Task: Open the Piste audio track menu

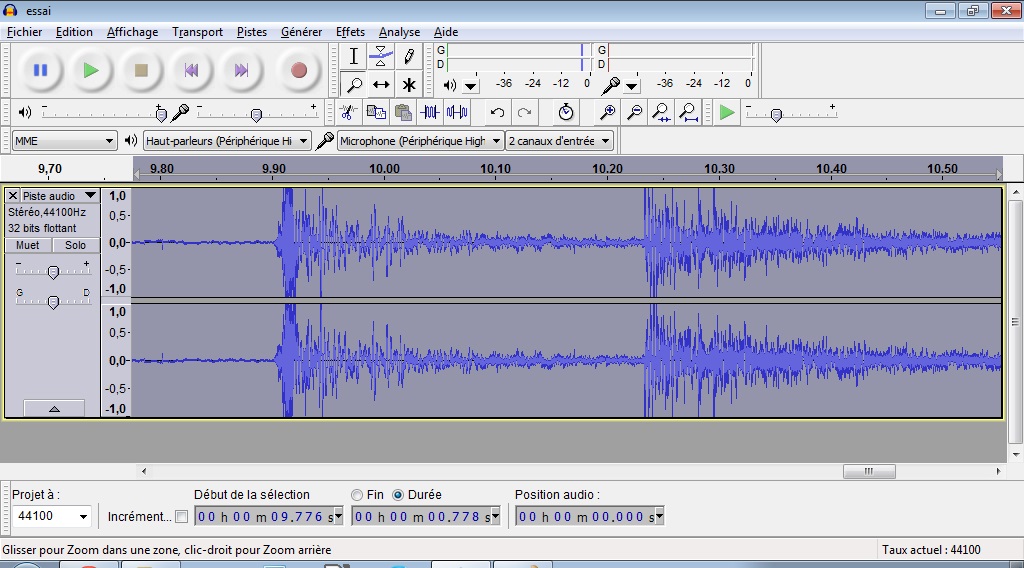Action: 59,195
